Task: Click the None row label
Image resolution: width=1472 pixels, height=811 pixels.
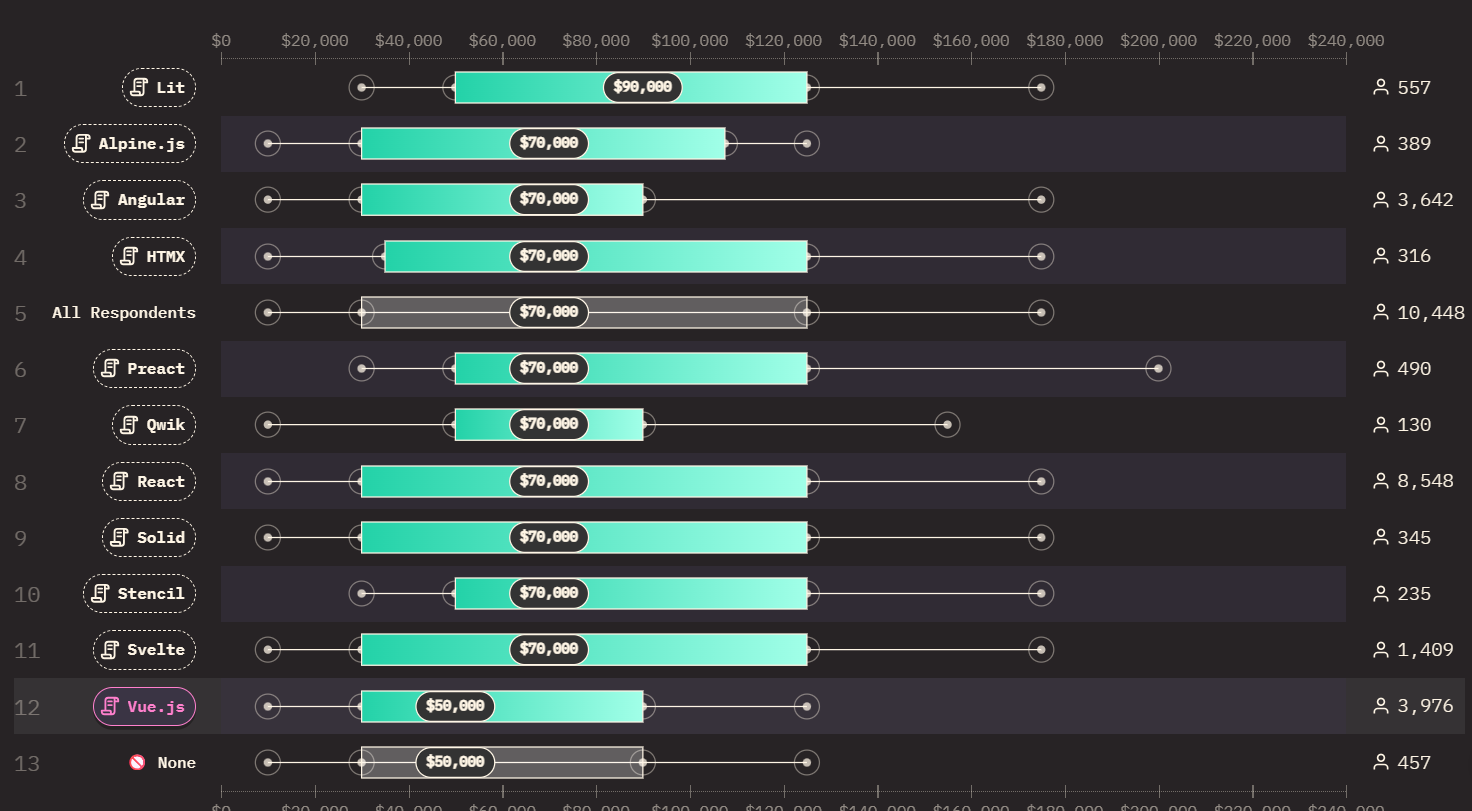Action: [177, 762]
